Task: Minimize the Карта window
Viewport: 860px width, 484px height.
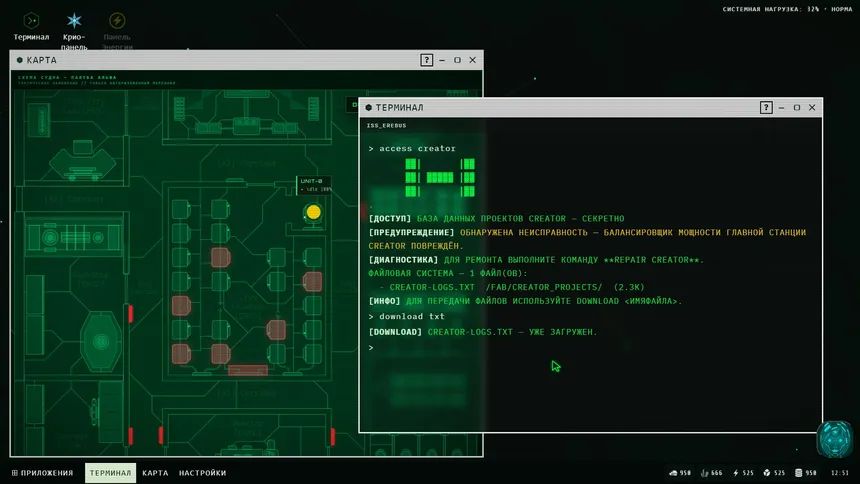Action: click(442, 60)
